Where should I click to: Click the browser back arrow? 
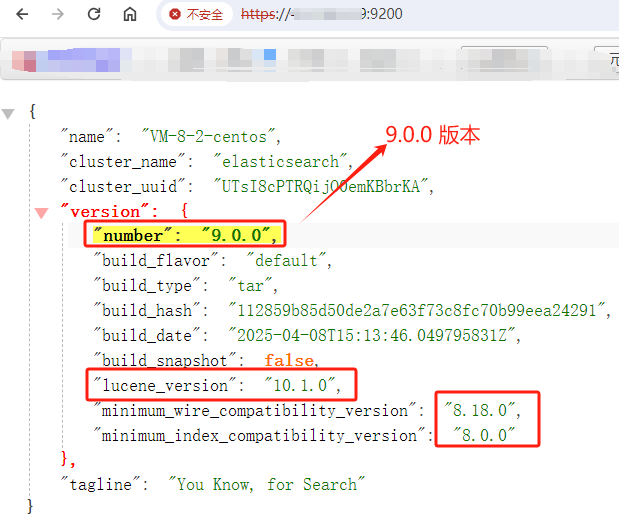(x=22, y=15)
